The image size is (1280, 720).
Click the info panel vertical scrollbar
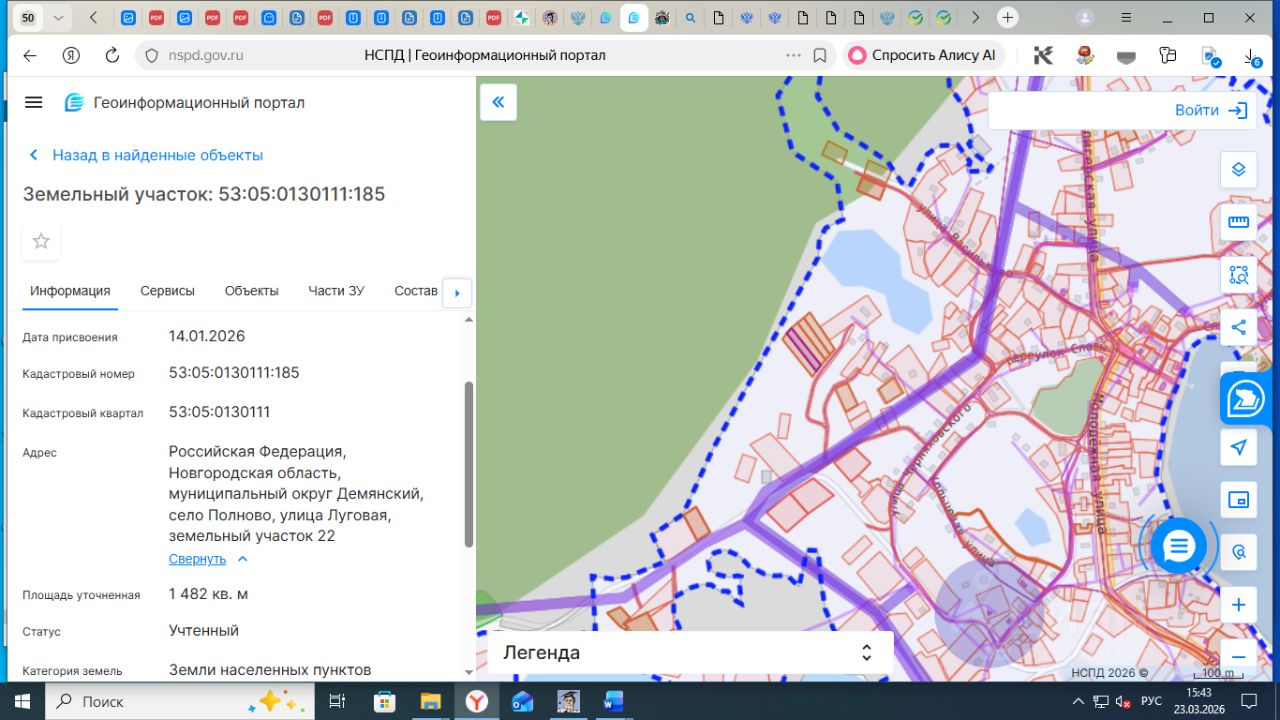click(468, 463)
